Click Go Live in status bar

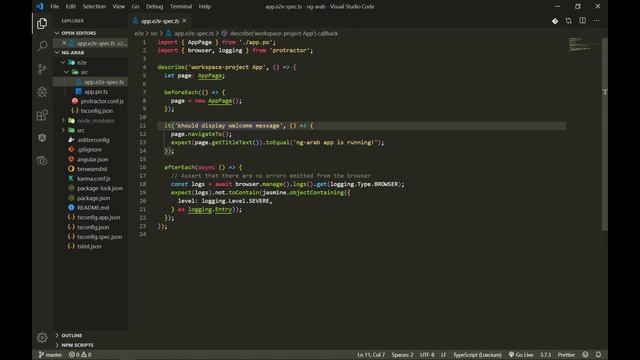[521, 355]
